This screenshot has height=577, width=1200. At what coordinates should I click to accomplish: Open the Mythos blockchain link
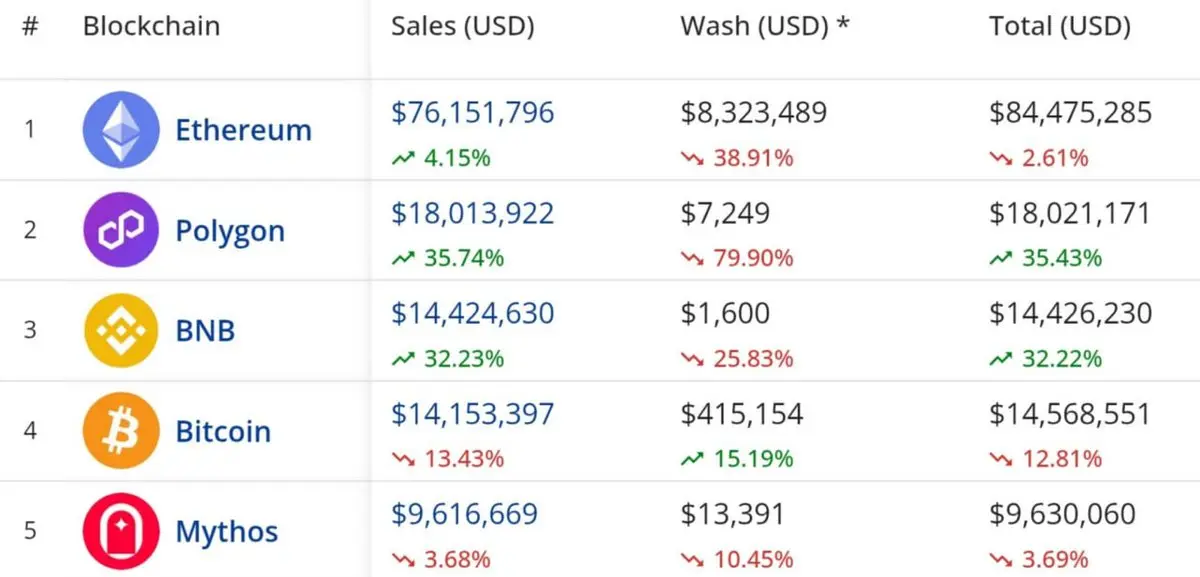[x=227, y=532]
